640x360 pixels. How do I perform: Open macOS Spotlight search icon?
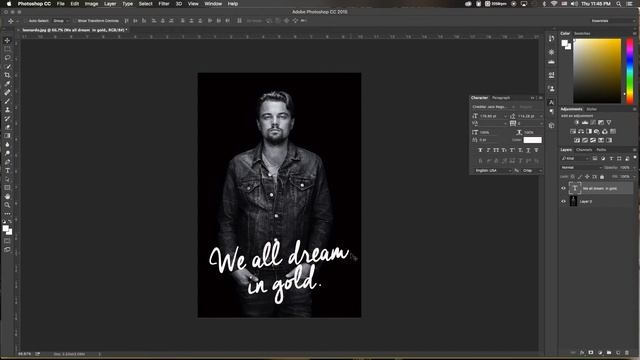point(619,4)
